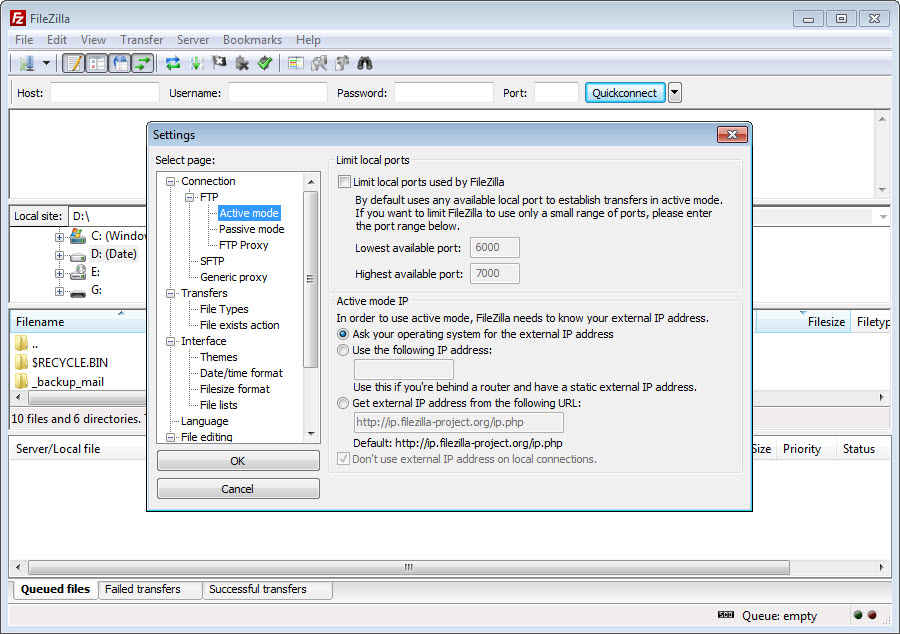
Task: Click the green activity LED indicator
Action: tap(858, 615)
